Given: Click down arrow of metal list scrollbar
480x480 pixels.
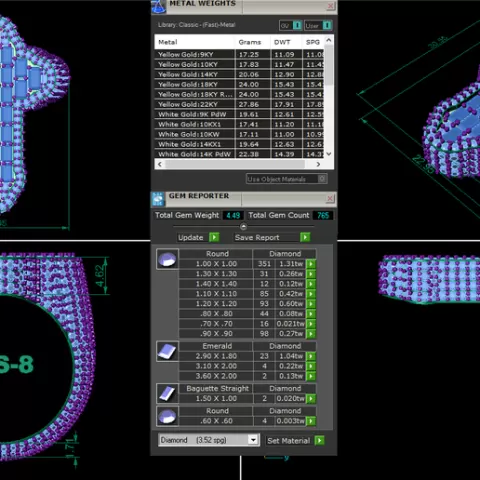Looking at the screenshot, I should (x=329, y=154).
